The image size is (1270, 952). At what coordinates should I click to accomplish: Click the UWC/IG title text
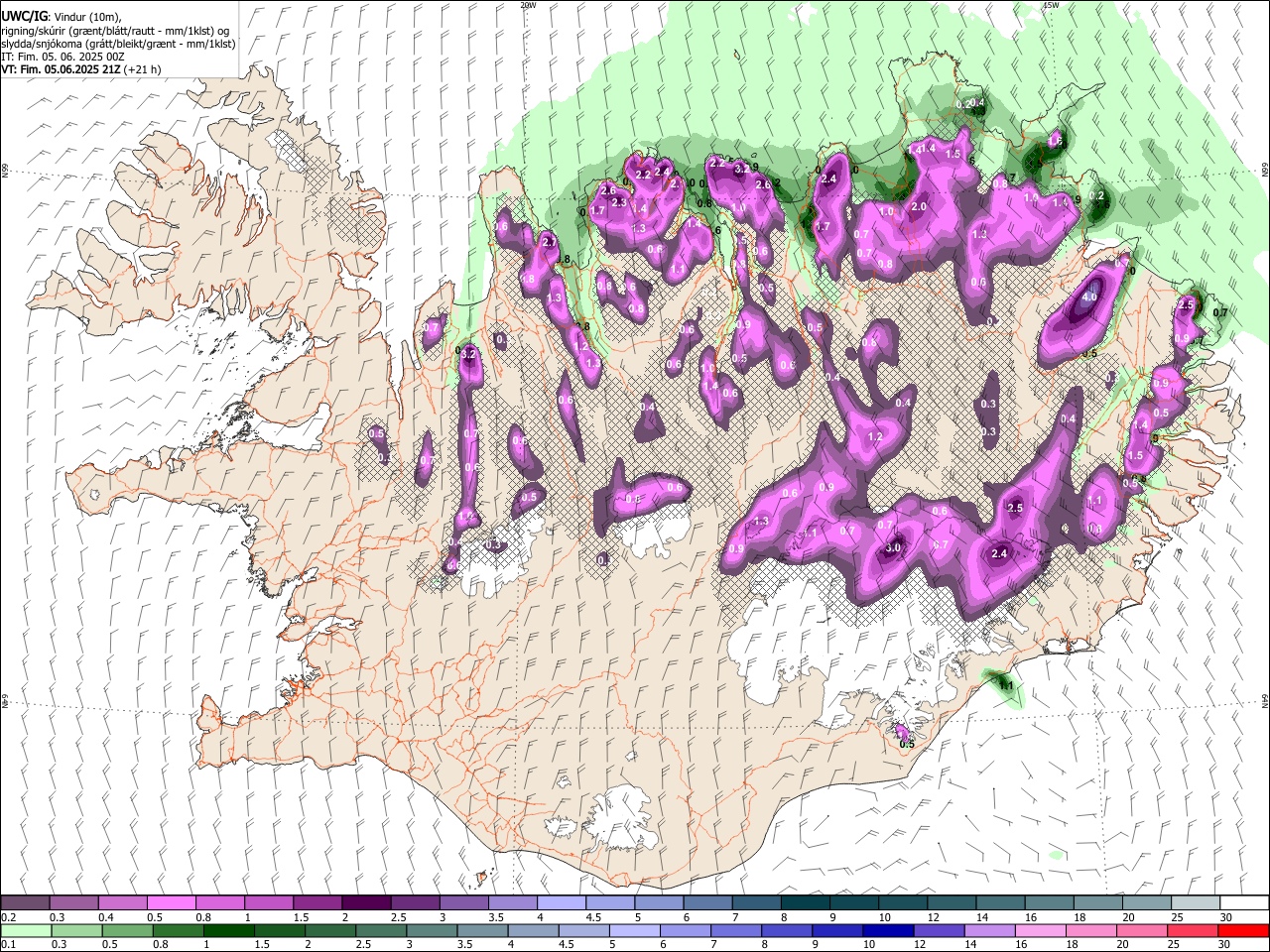point(23,16)
